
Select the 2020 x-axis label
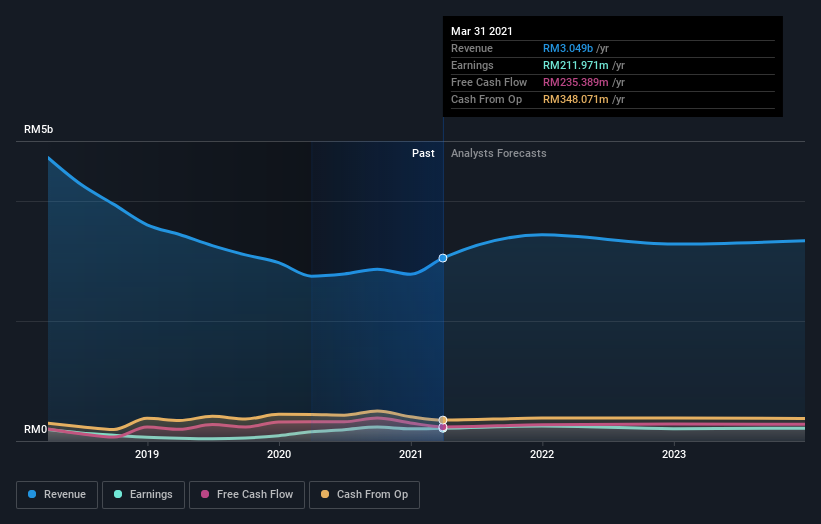279,454
